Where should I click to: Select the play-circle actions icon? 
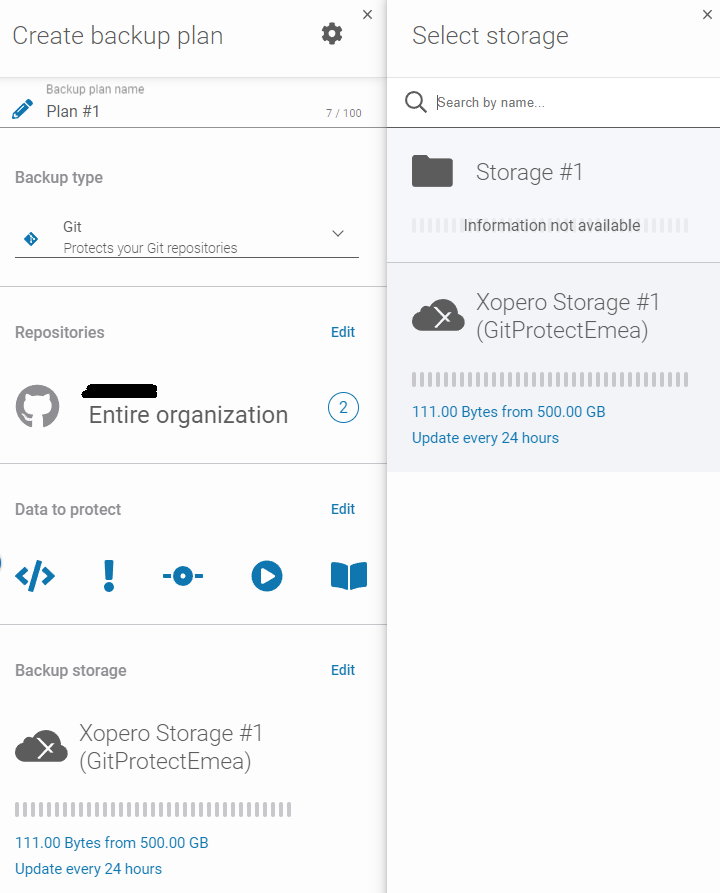tap(267, 576)
